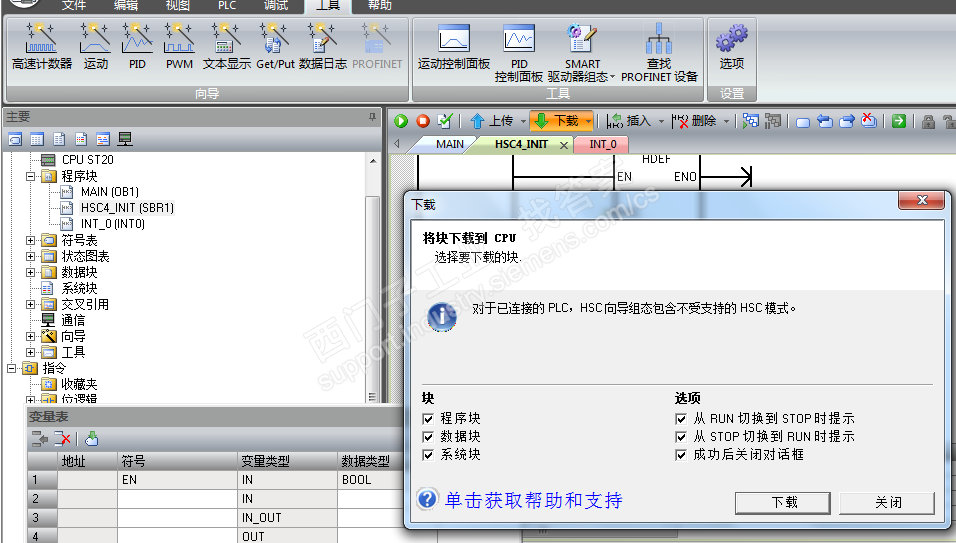The height and width of the screenshot is (543, 956).
Task: Open the Motion control panel (运动控制面板)
Action: pos(454,46)
